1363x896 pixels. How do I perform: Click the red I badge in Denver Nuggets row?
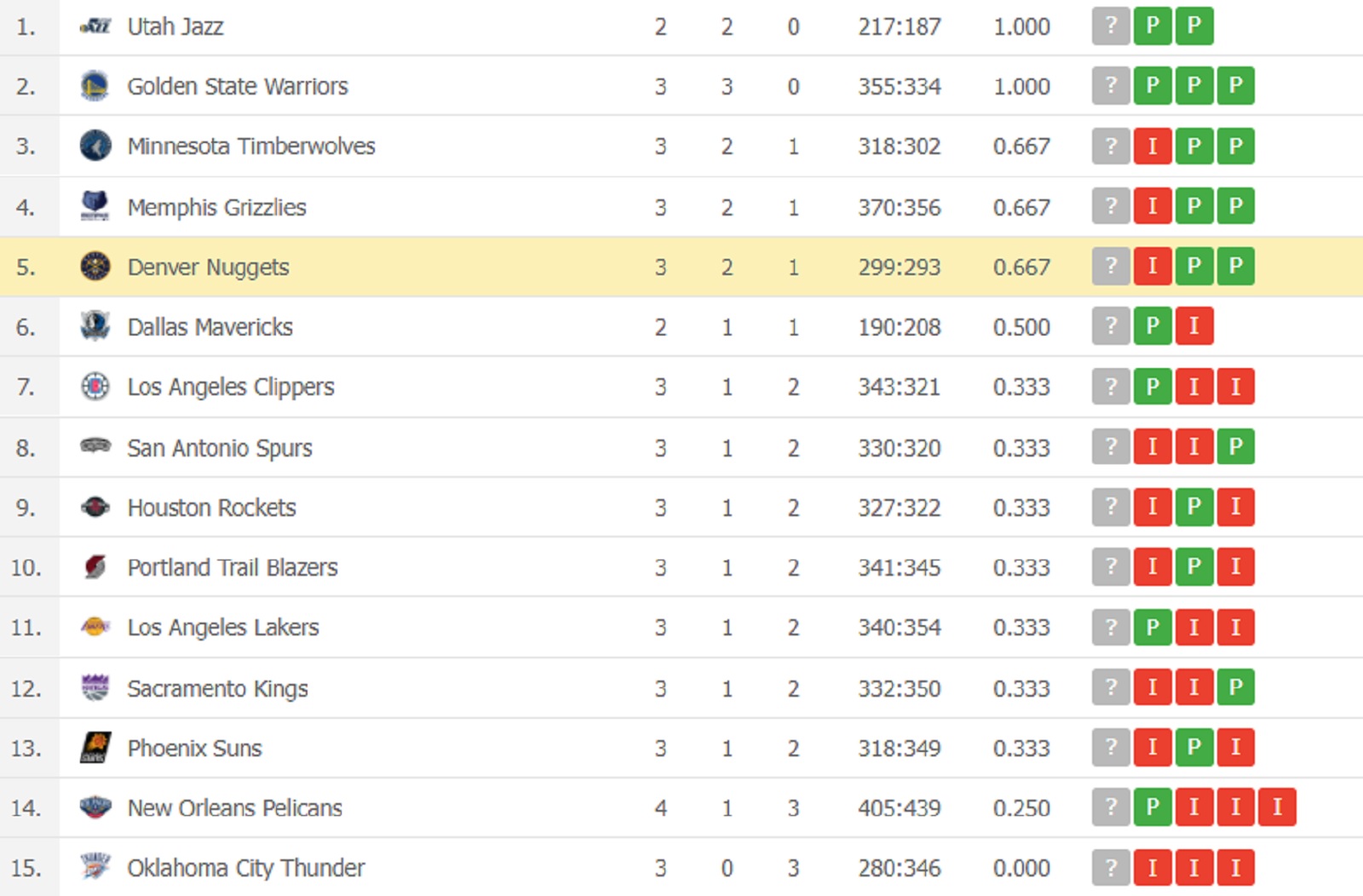[1153, 267]
